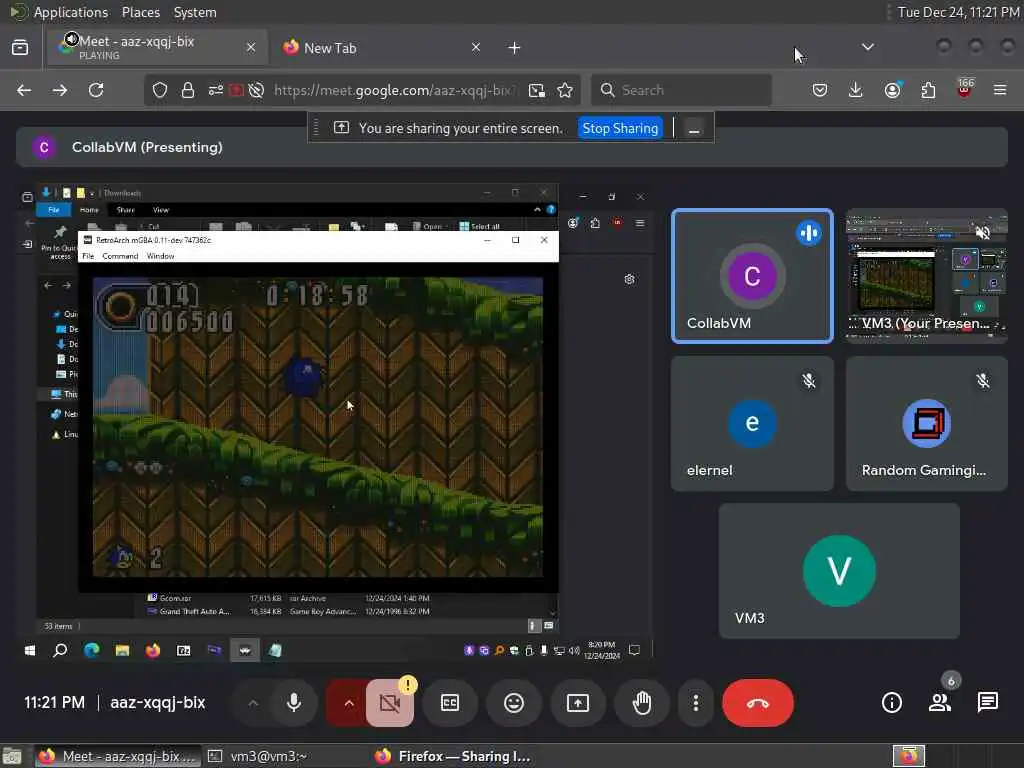The image size is (1024, 768).
Task: Open a new browser tab with plus
Action: pos(514,48)
